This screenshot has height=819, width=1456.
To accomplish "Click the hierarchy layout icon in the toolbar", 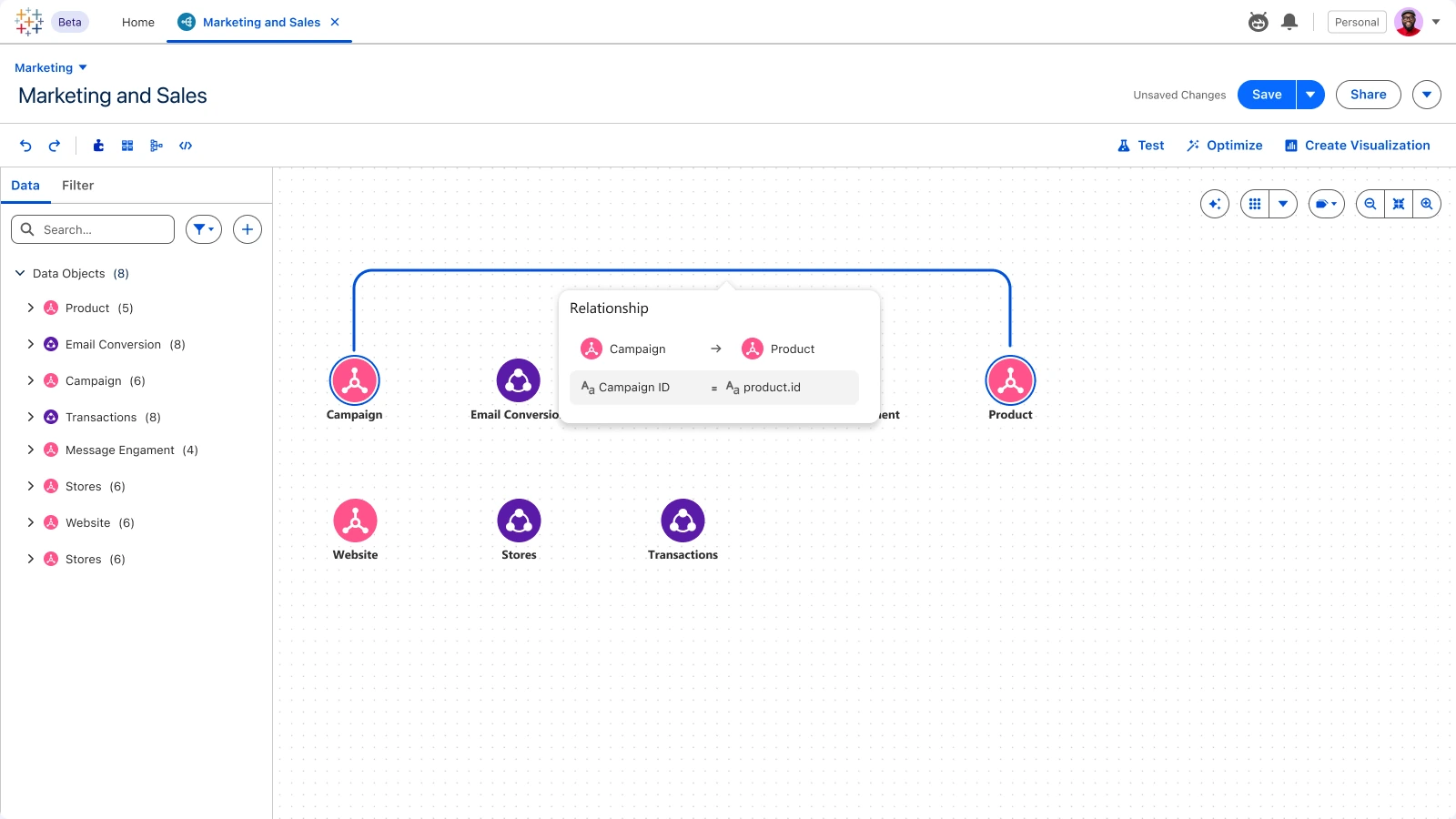I will pos(157,146).
